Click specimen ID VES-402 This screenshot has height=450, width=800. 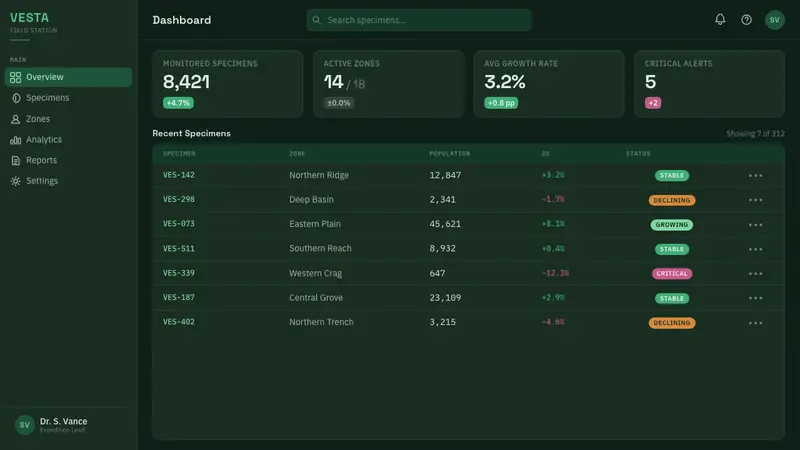point(179,322)
